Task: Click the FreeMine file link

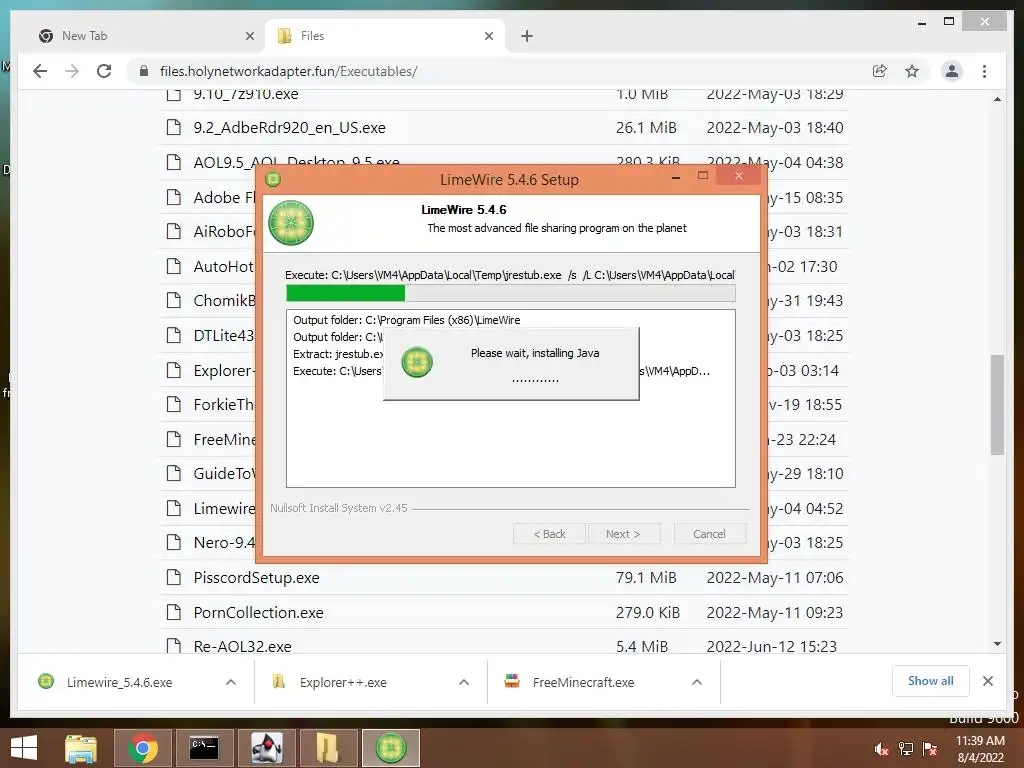Action: [x=224, y=440]
